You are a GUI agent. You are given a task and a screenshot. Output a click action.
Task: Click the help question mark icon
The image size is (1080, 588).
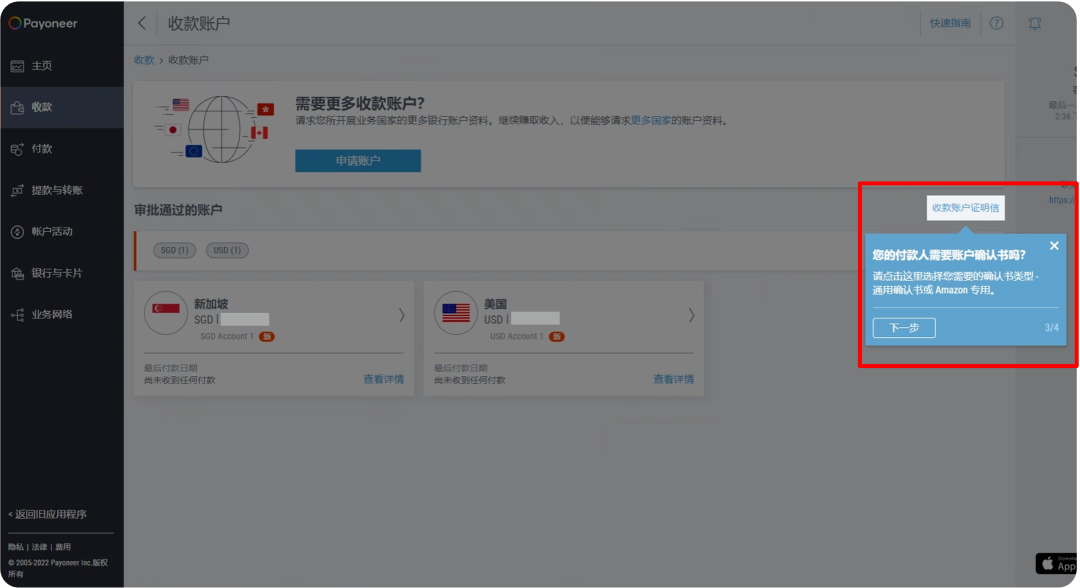coord(997,23)
